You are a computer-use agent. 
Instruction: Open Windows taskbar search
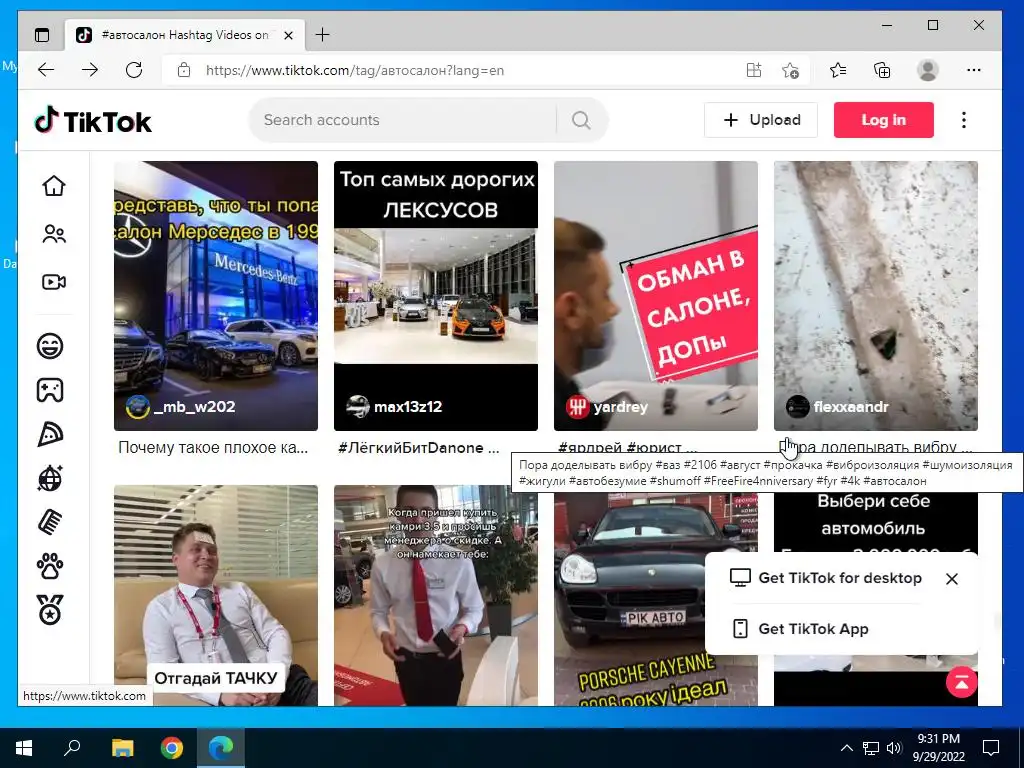pyautogui.click(x=72, y=748)
